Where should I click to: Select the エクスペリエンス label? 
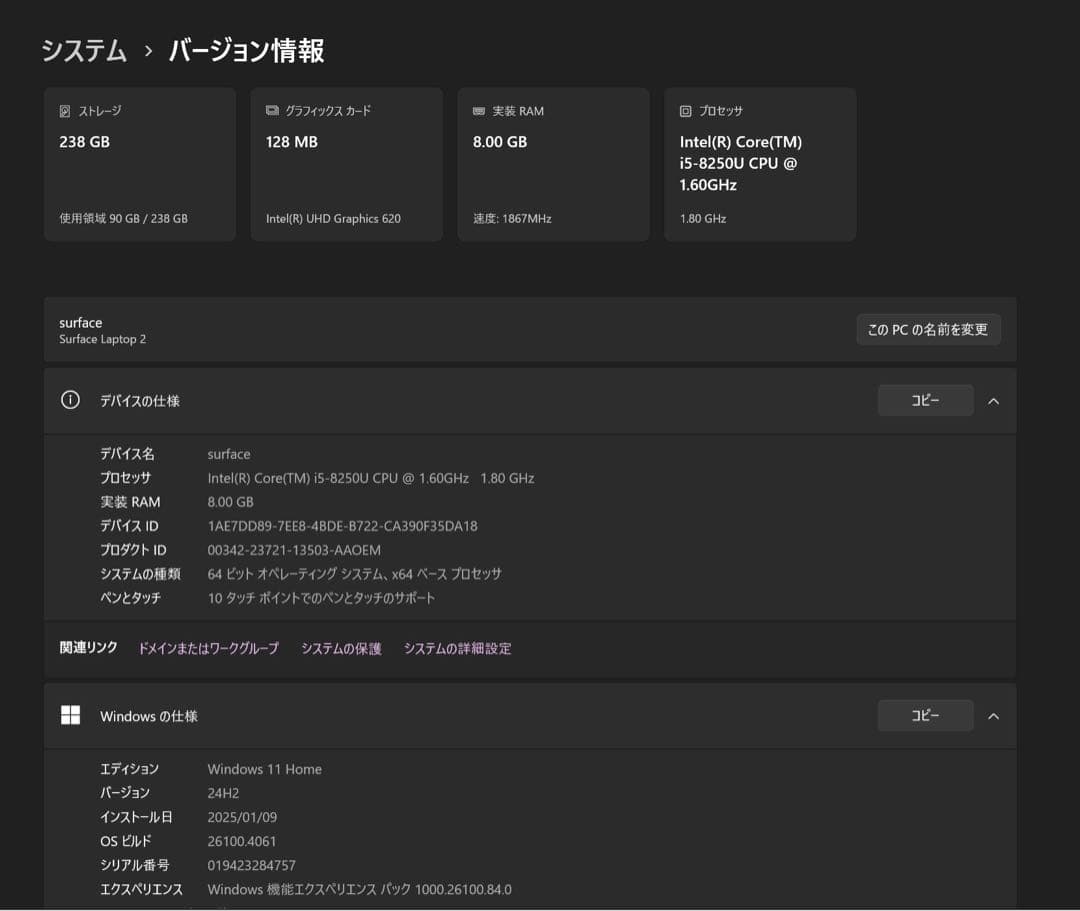[141, 890]
